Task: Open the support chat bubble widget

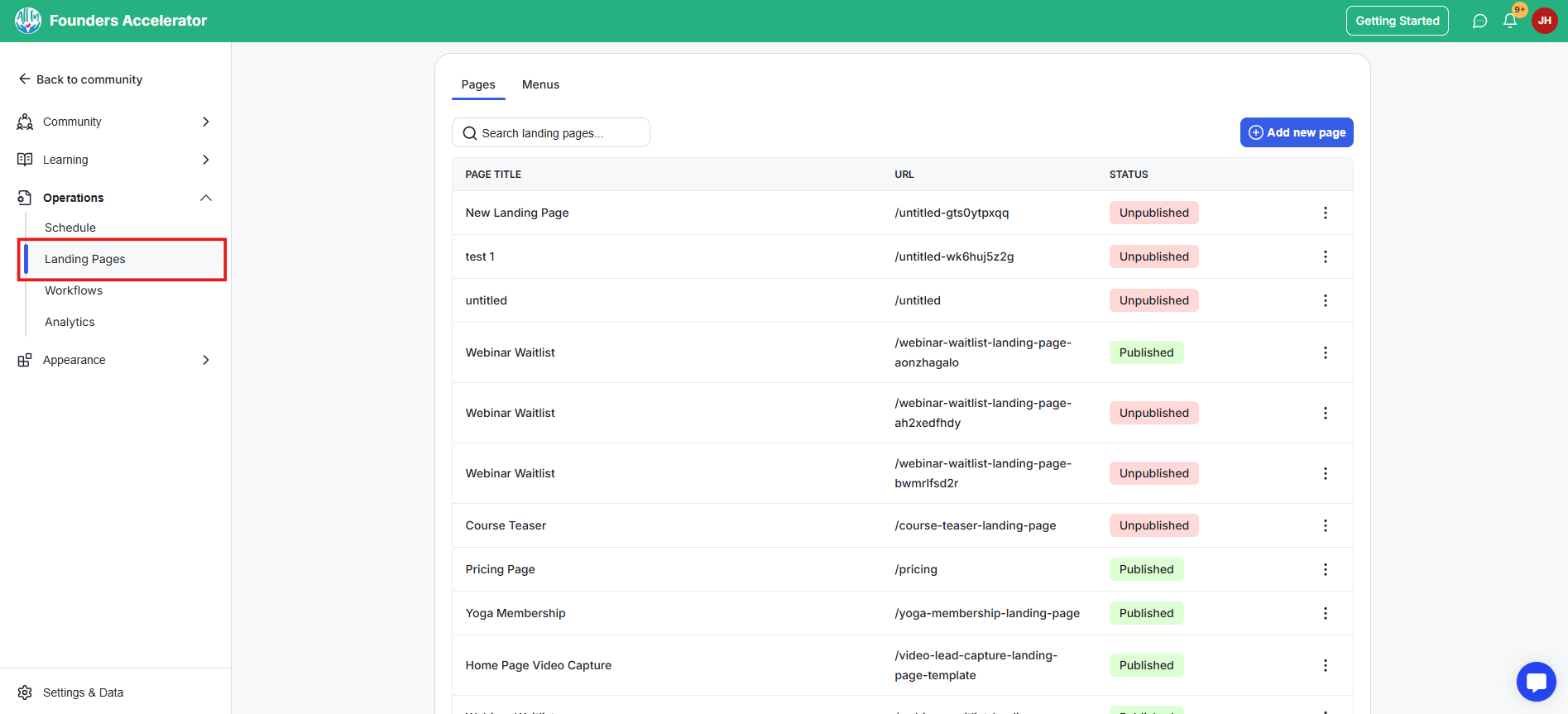Action: click(1536, 682)
